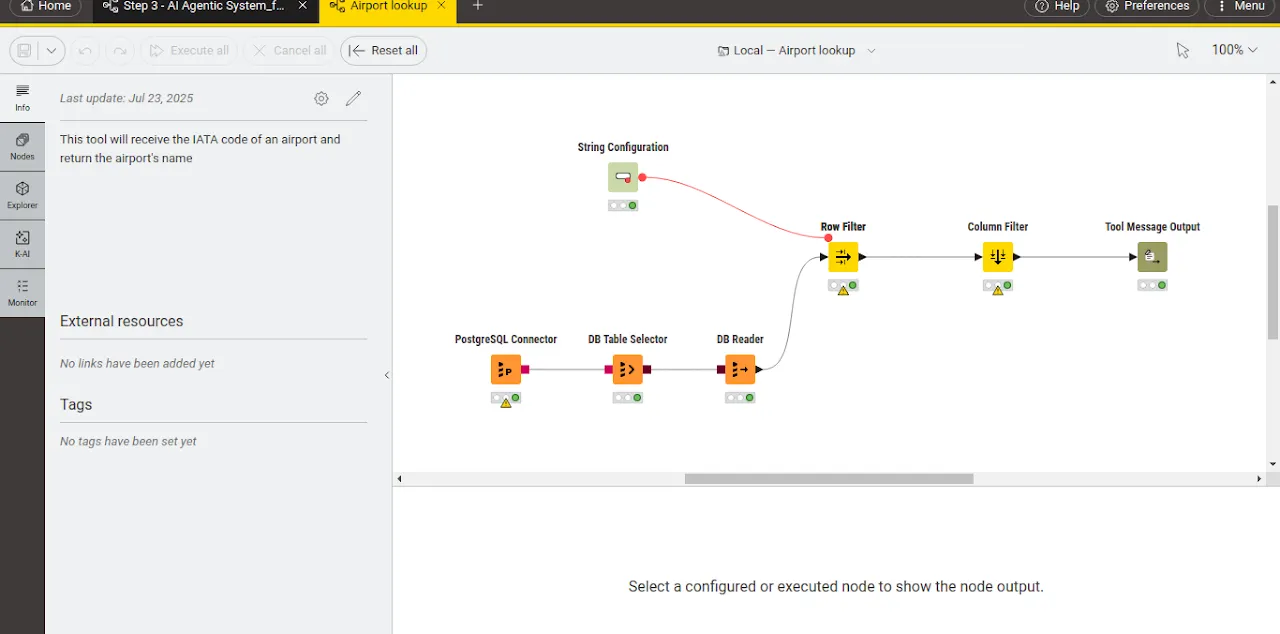Click the Reset all button

point(383,50)
